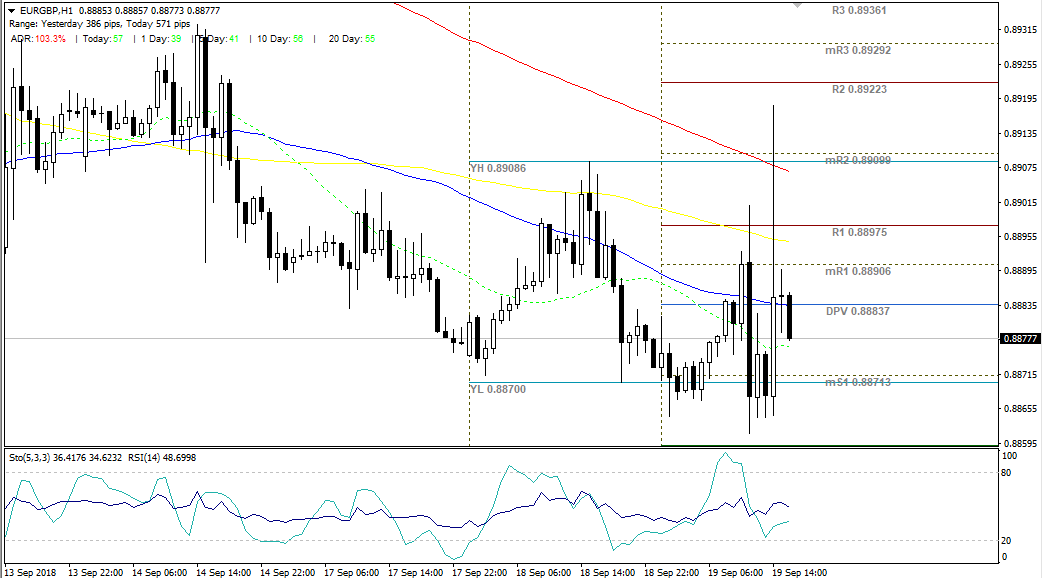Viewport: 1042px width, 578px height.
Task: Click the 0.89255 price scale value
Action: (1021, 64)
